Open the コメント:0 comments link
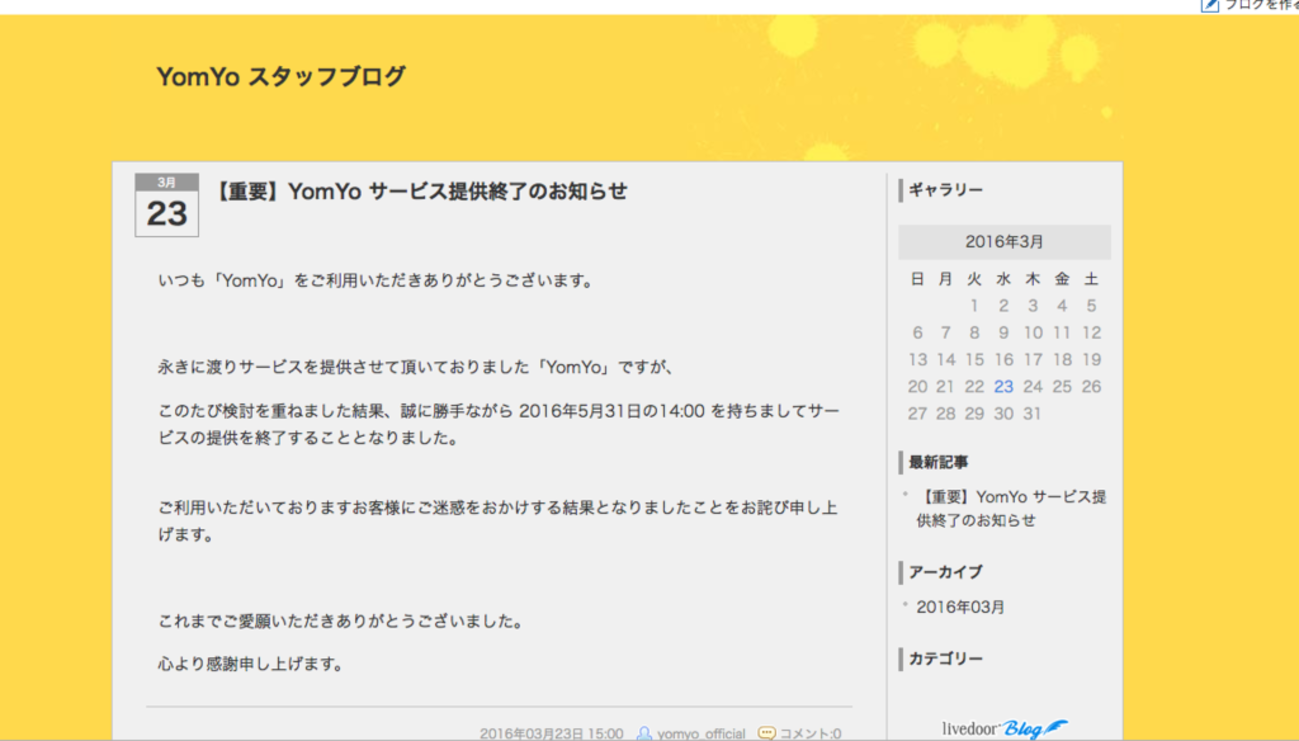The height and width of the screenshot is (741, 1299). [810, 733]
